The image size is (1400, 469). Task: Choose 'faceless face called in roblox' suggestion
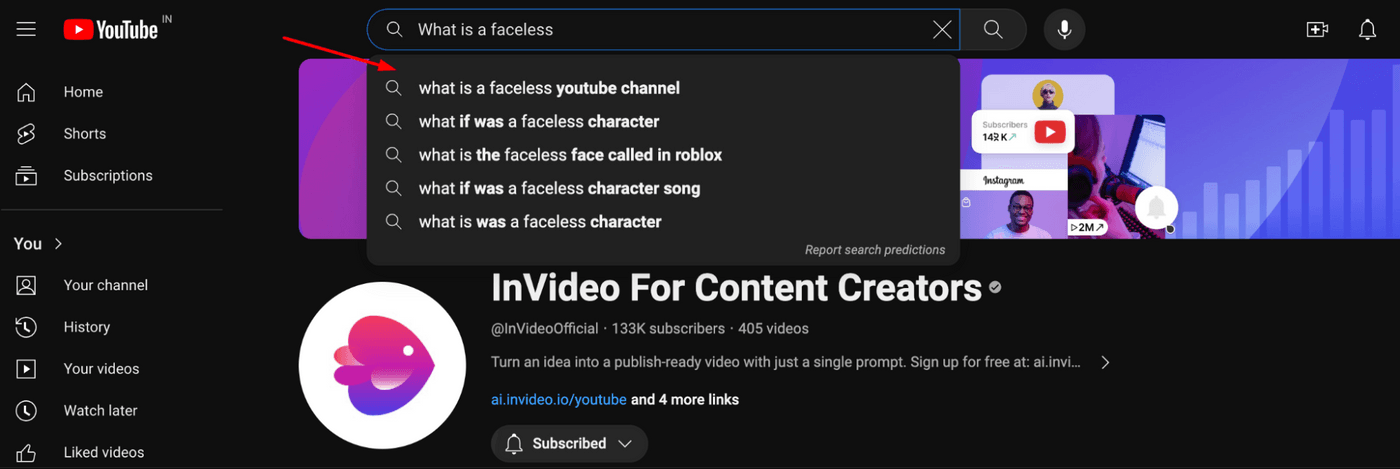point(570,155)
